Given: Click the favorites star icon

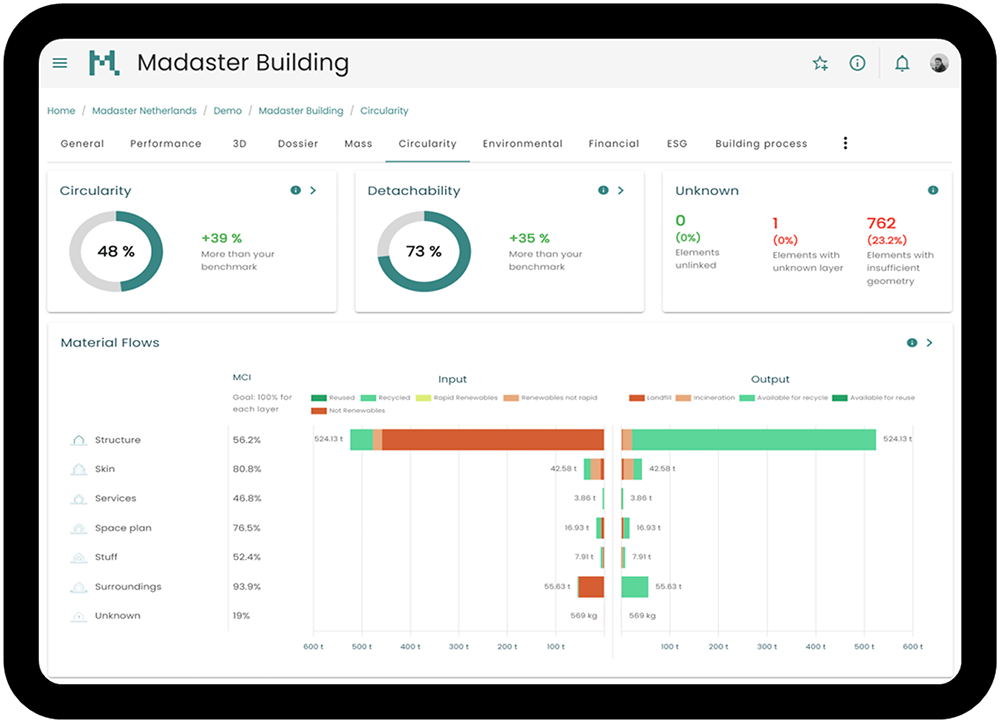Looking at the screenshot, I should (x=820, y=62).
